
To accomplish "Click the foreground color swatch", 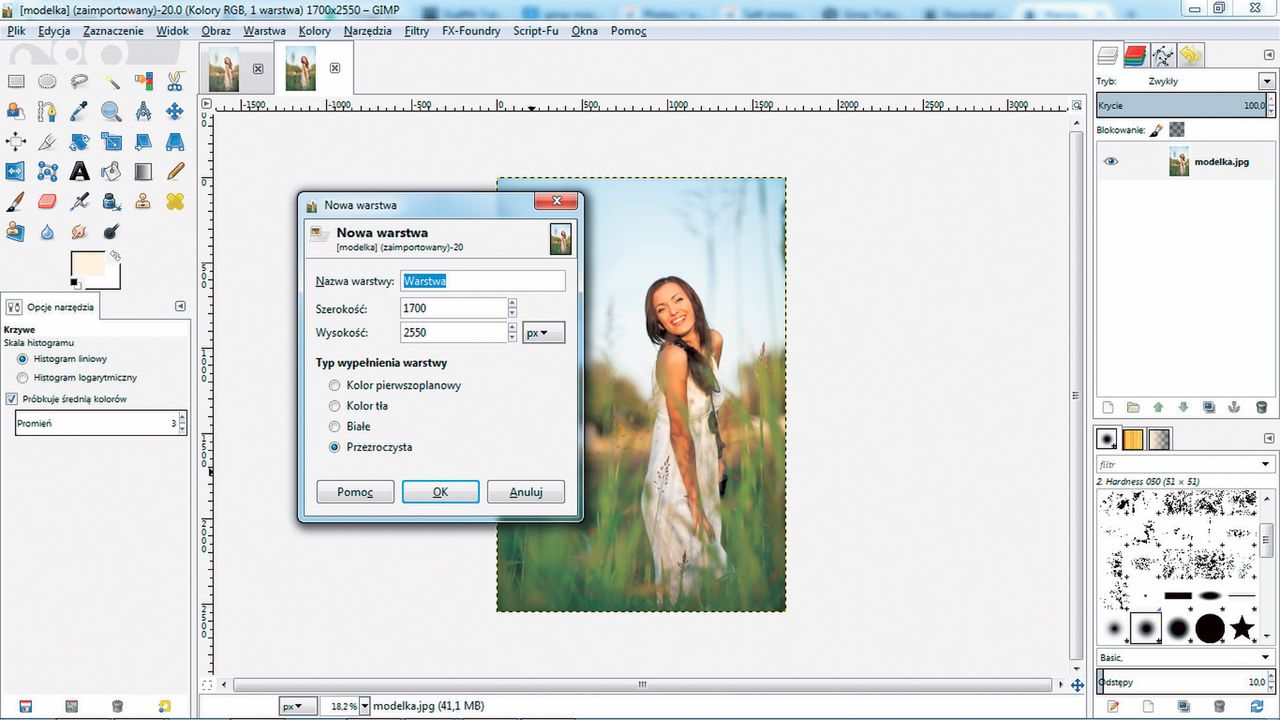I will [x=88, y=265].
